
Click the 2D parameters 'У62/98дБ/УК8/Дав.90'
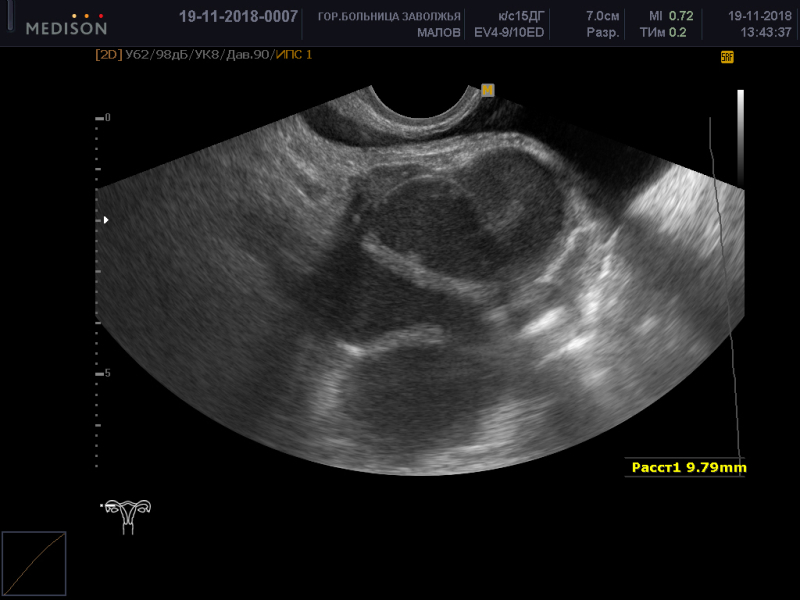tap(198, 55)
